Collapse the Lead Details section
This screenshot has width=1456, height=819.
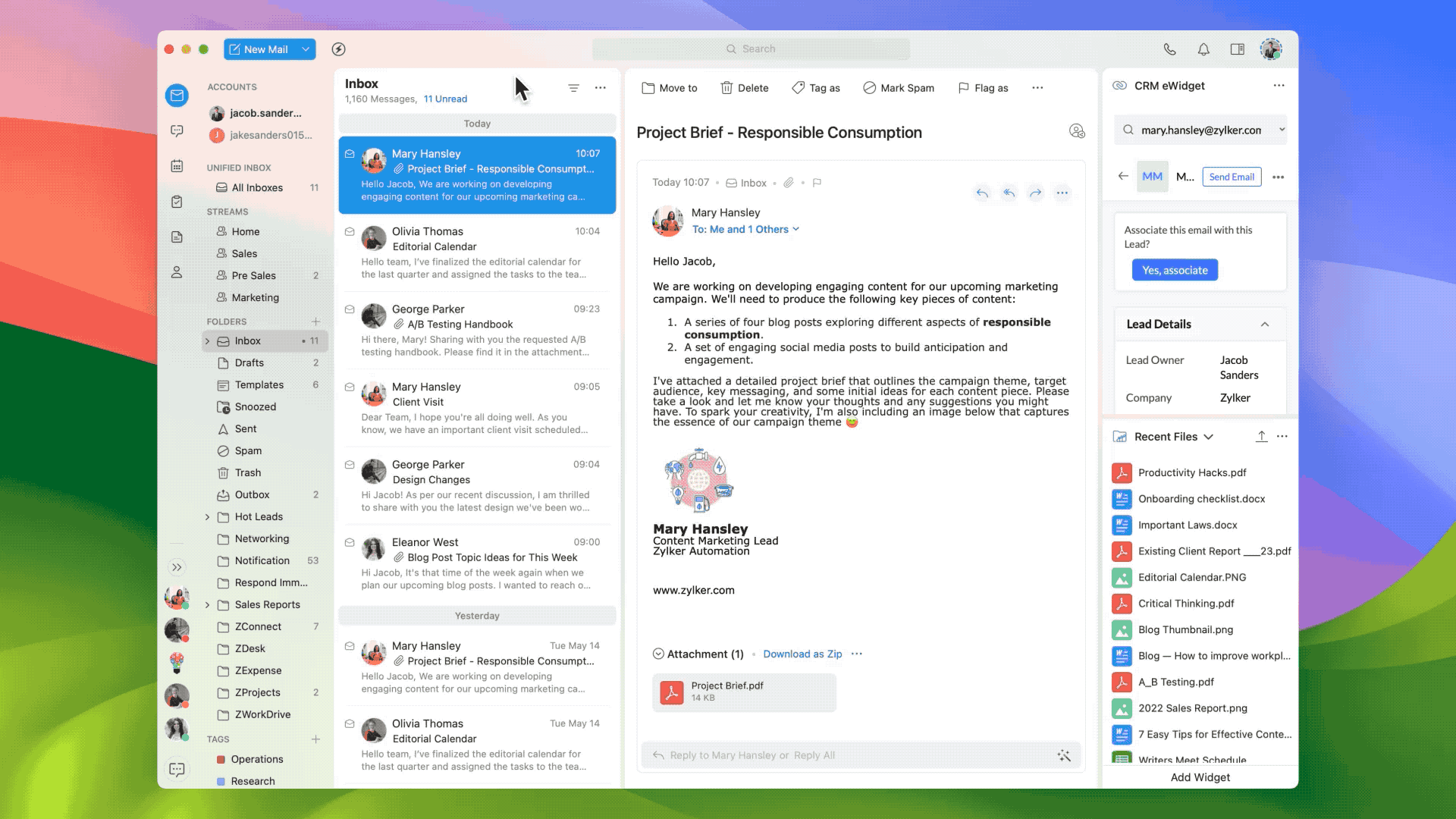pos(1265,325)
